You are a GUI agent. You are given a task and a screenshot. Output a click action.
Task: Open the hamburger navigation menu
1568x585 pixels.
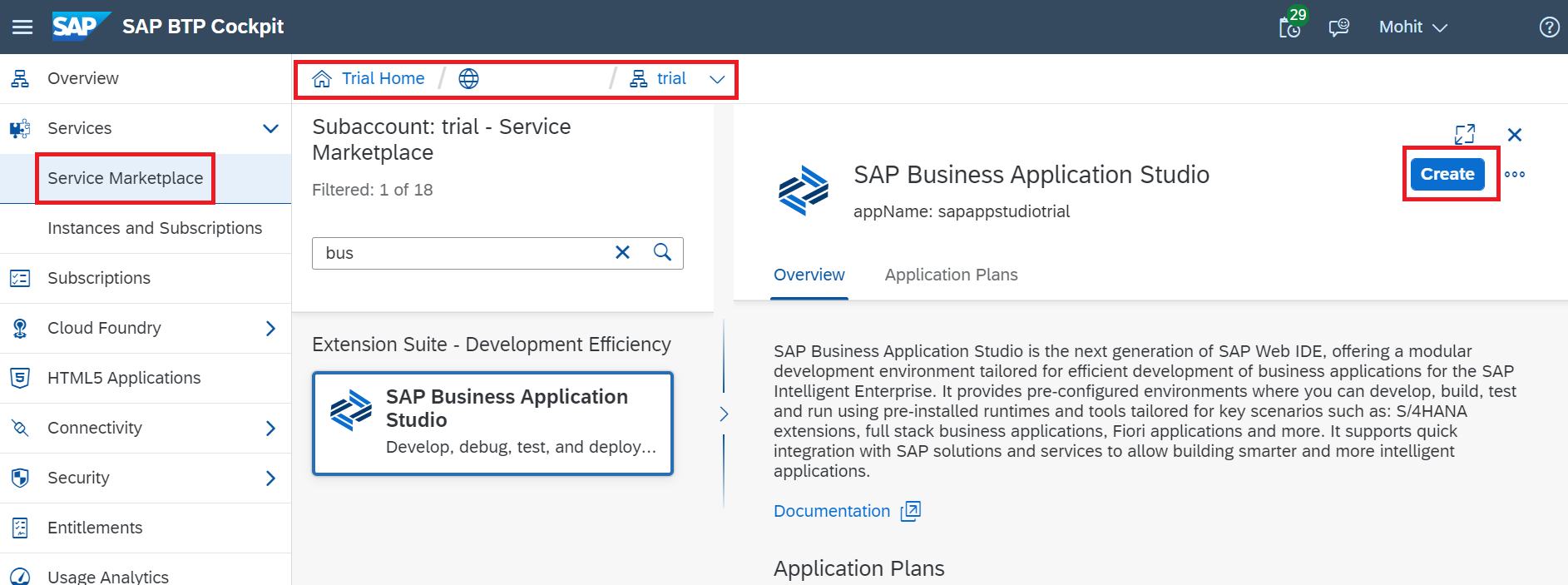pyautogui.click(x=22, y=27)
